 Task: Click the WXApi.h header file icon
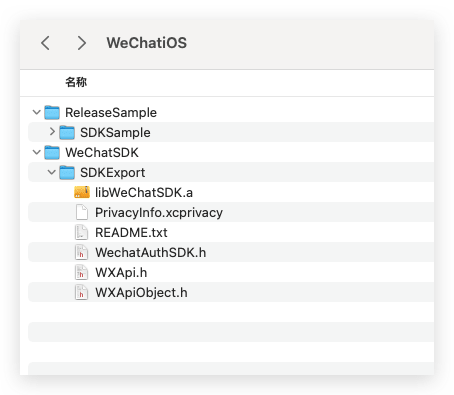point(82,272)
